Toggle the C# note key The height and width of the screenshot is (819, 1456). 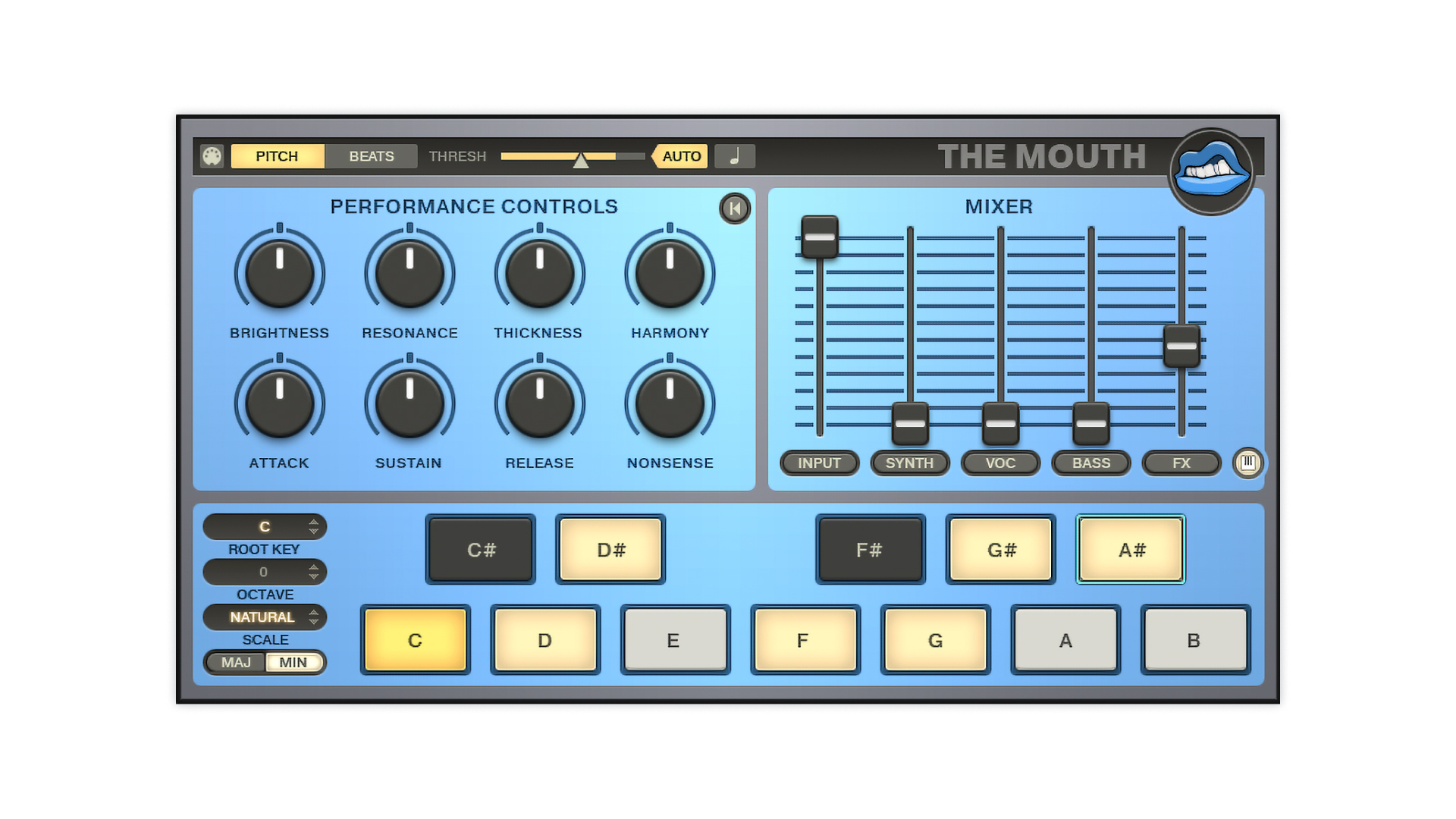click(481, 550)
